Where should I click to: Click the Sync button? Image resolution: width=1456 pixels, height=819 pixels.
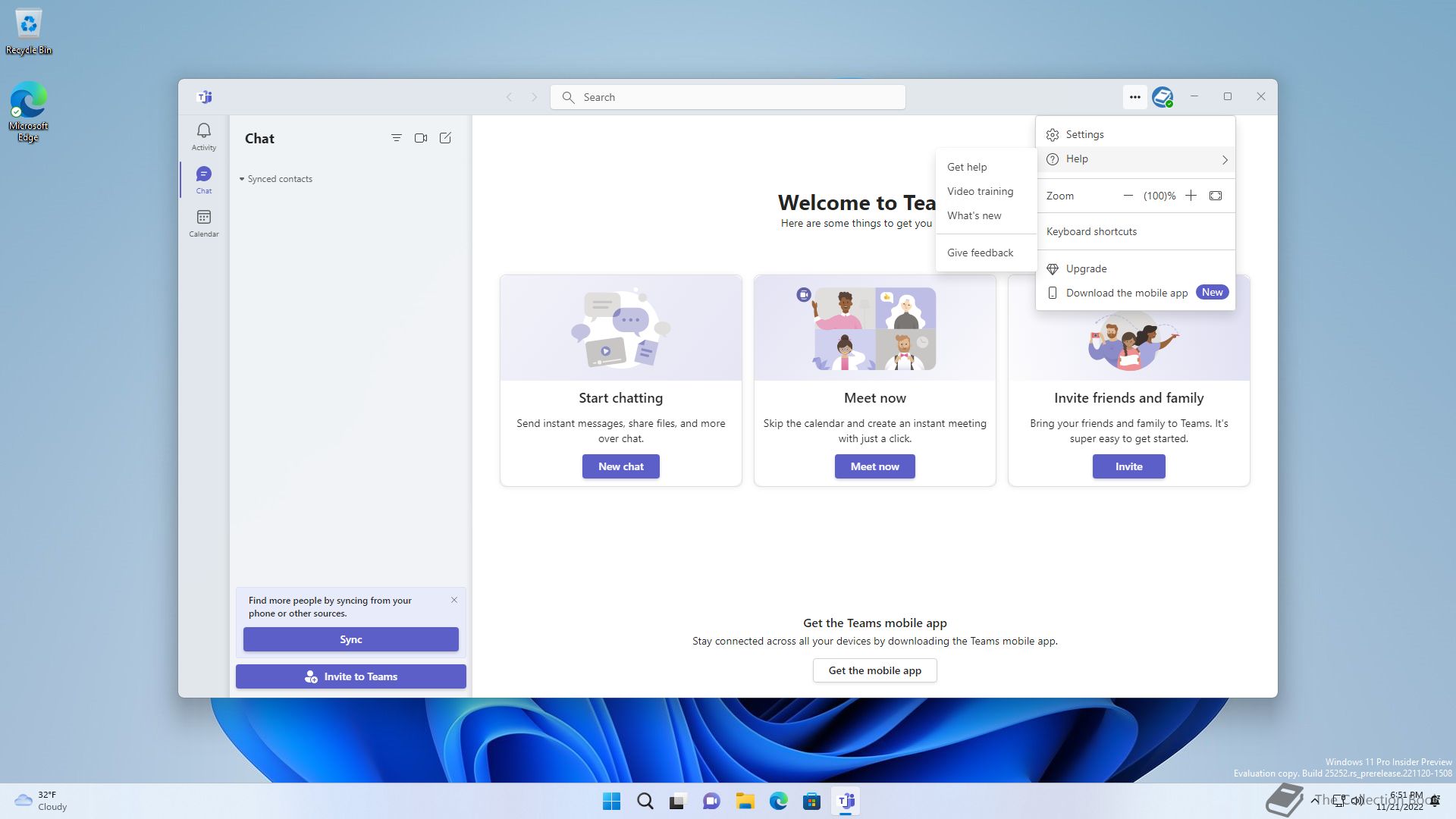(350, 639)
